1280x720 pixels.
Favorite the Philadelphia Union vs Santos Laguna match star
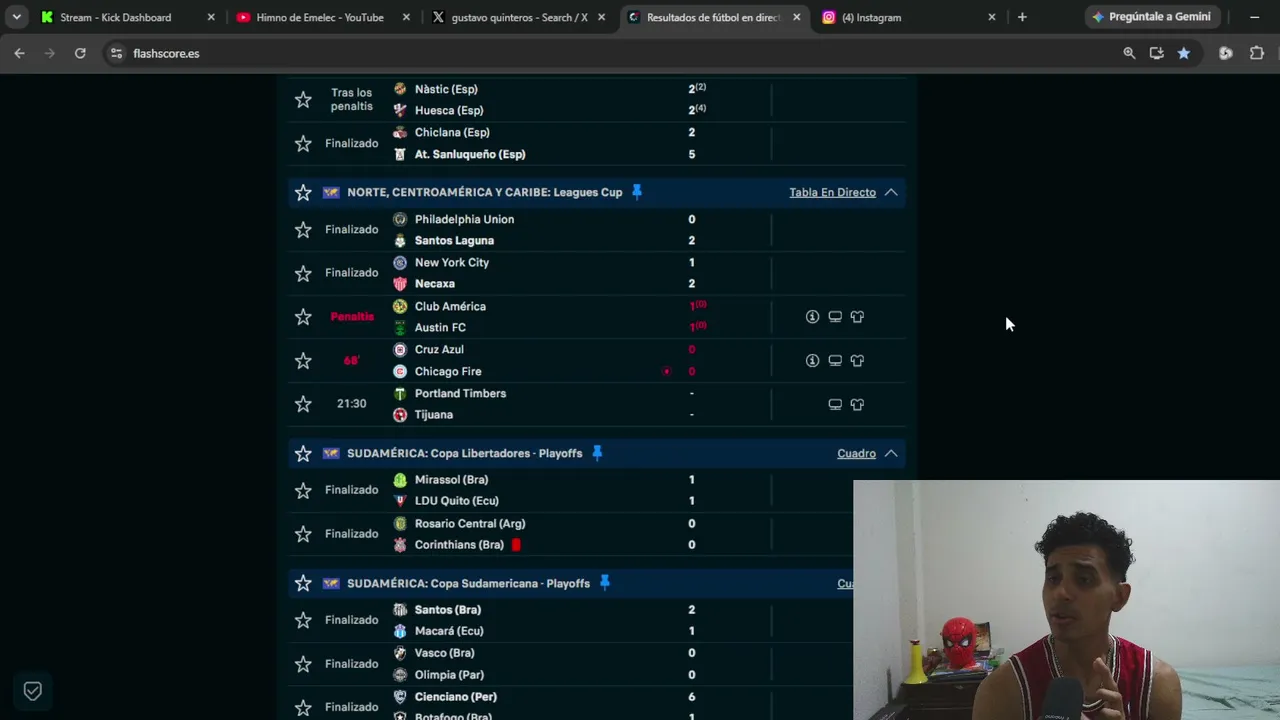click(x=303, y=230)
